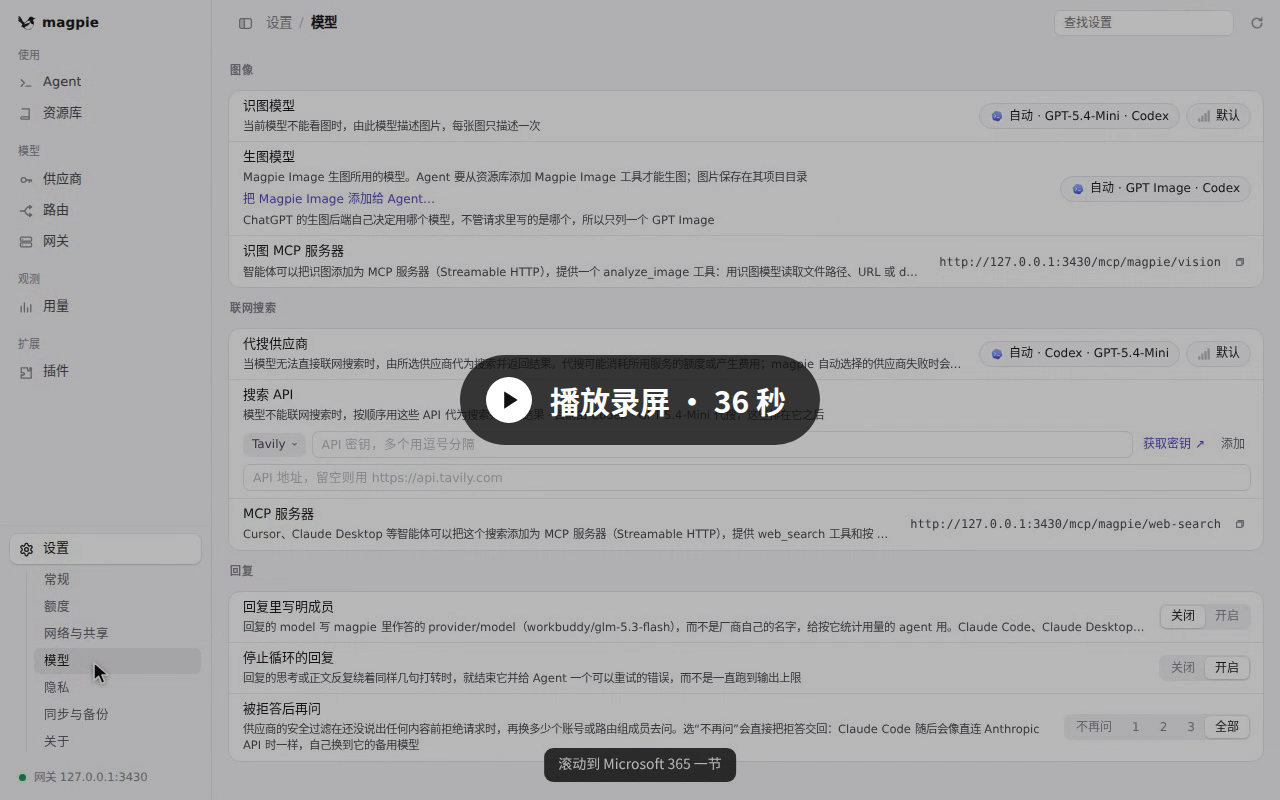Click the magpie logo icon
The height and width of the screenshot is (800, 1280).
[x=26, y=22]
